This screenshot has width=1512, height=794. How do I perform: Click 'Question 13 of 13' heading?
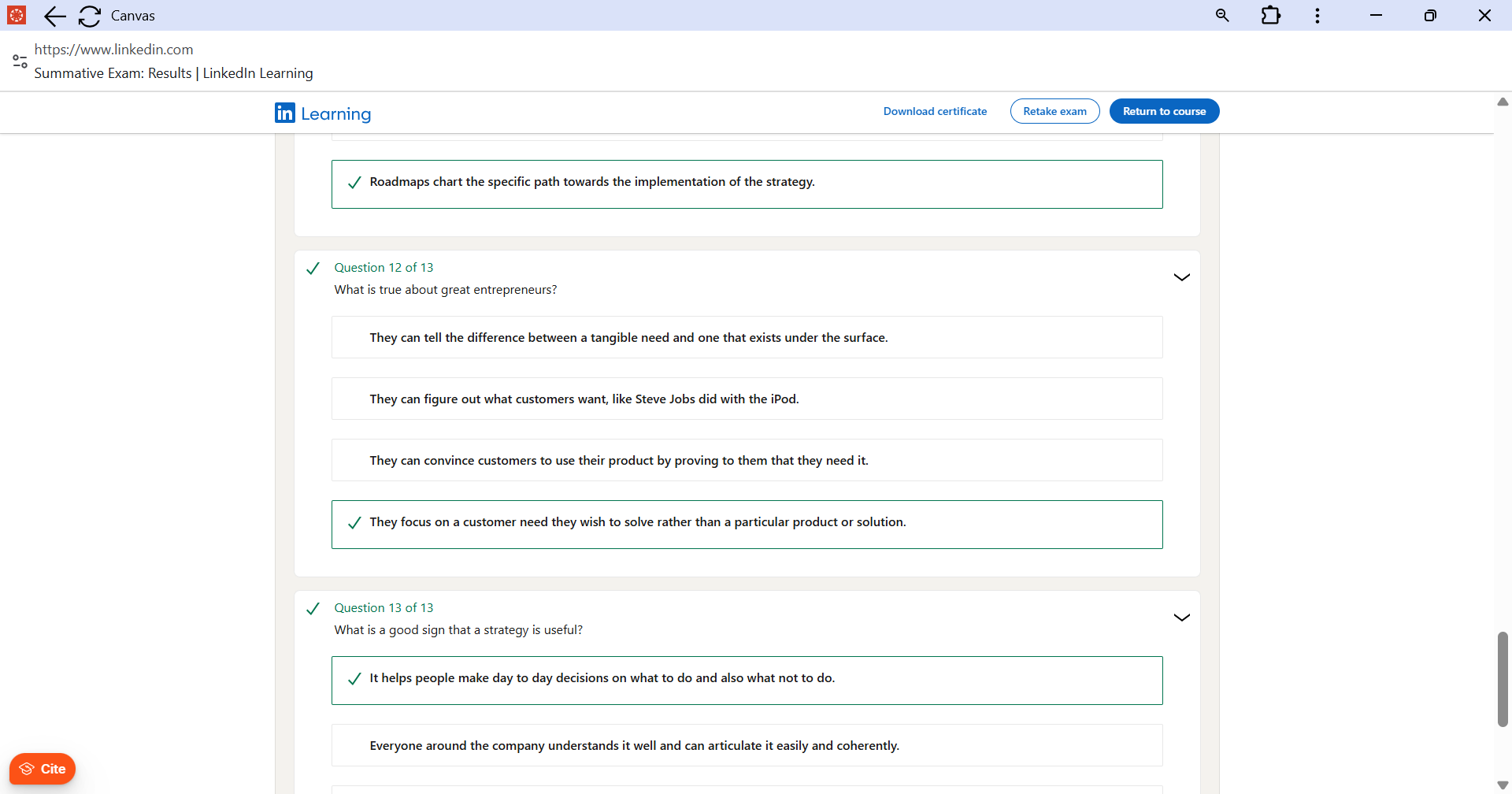point(384,608)
